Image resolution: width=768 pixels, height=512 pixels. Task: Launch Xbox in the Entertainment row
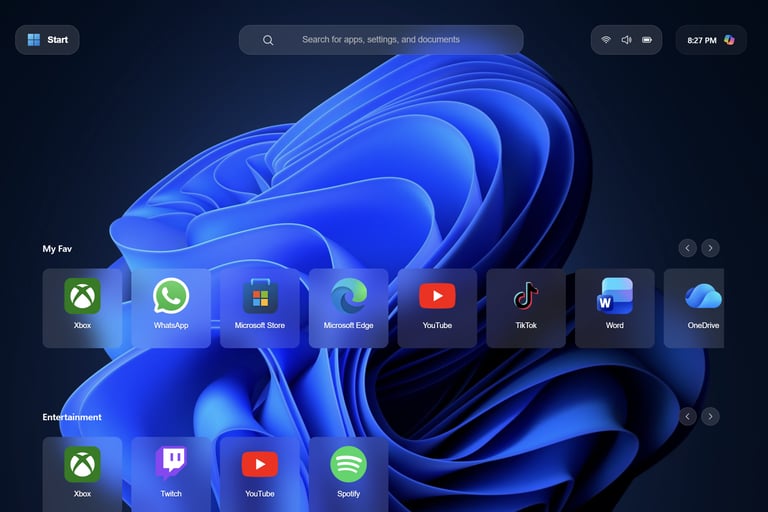(x=82, y=474)
